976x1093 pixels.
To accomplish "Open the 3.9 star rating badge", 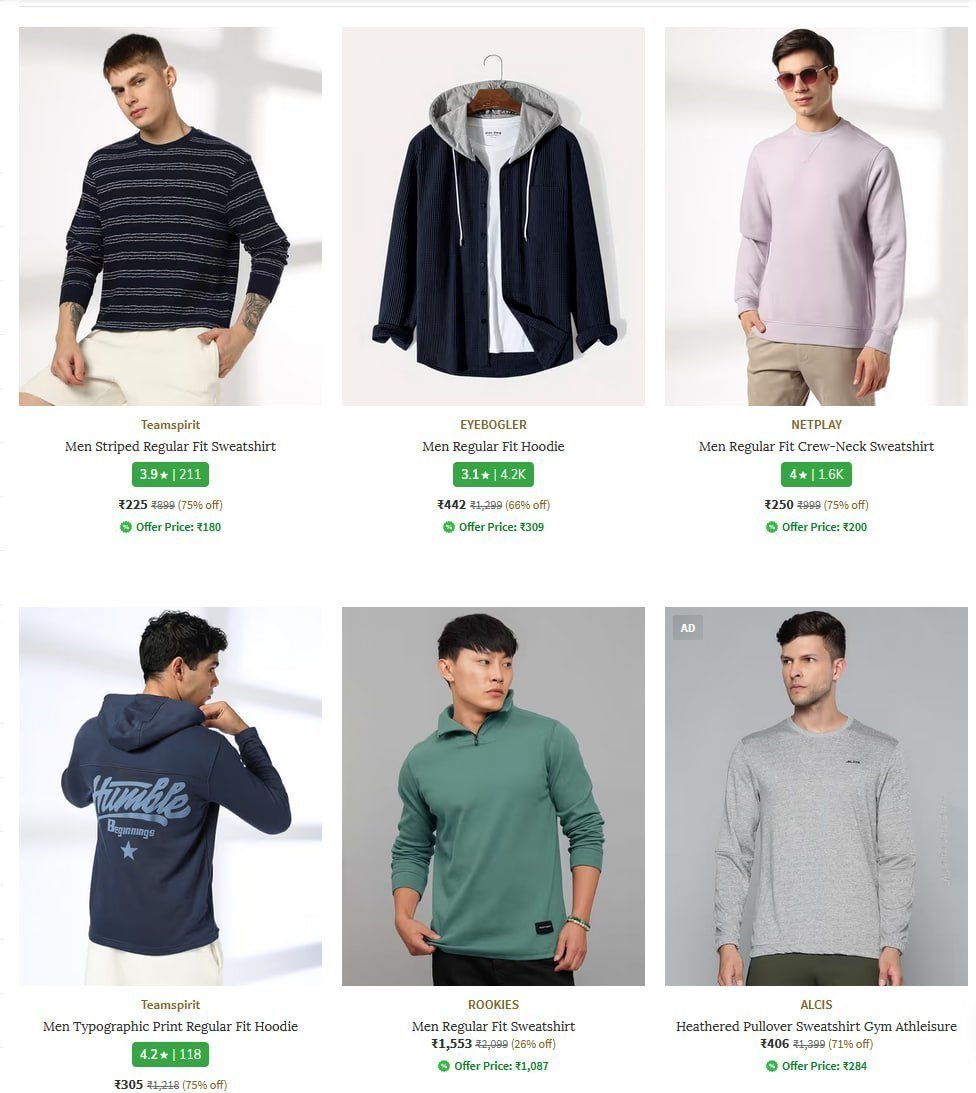I will pos(170,475).
